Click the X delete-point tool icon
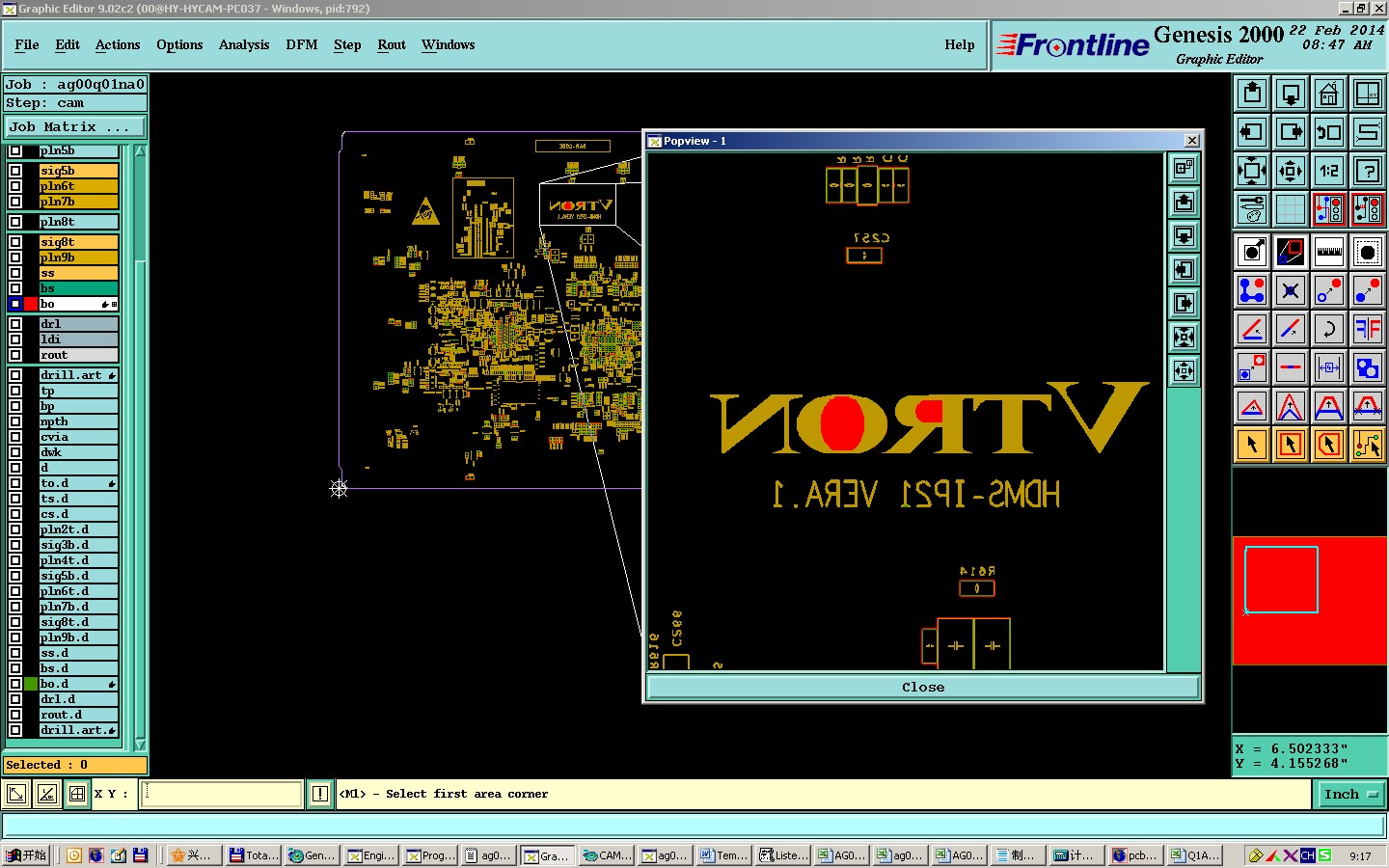Viewport: 1389px width, 868px height. (x=1291, y=290)
